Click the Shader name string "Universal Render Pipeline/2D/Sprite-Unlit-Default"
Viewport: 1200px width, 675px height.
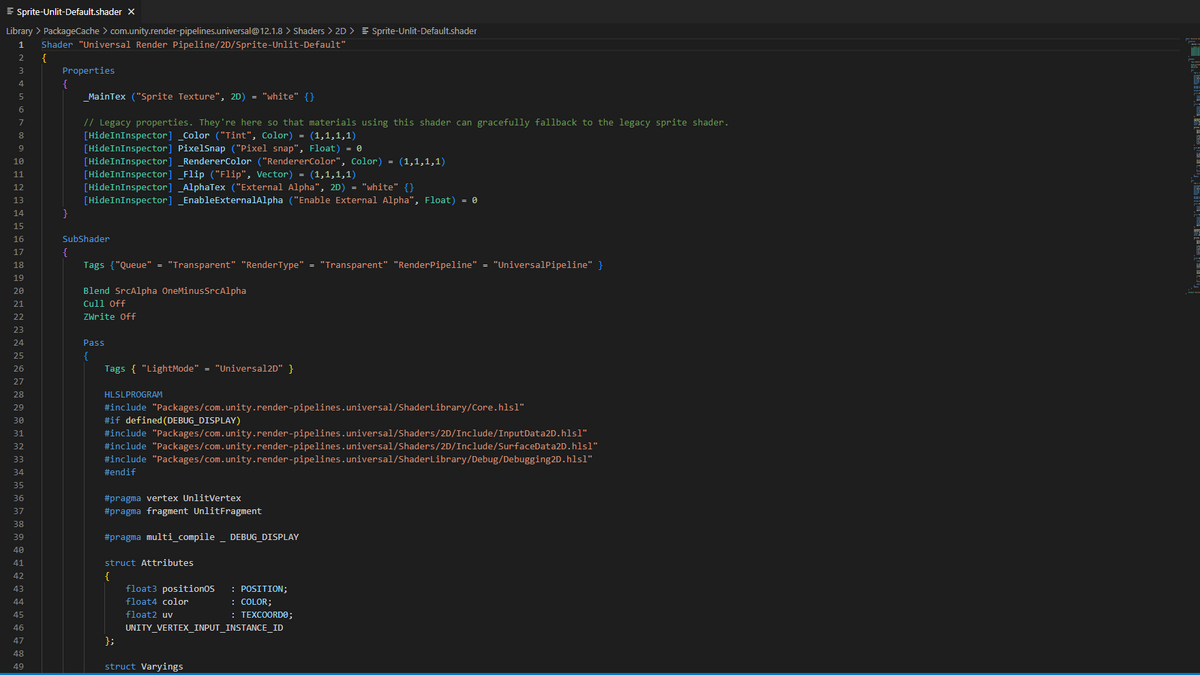click(x=212, y=45)
